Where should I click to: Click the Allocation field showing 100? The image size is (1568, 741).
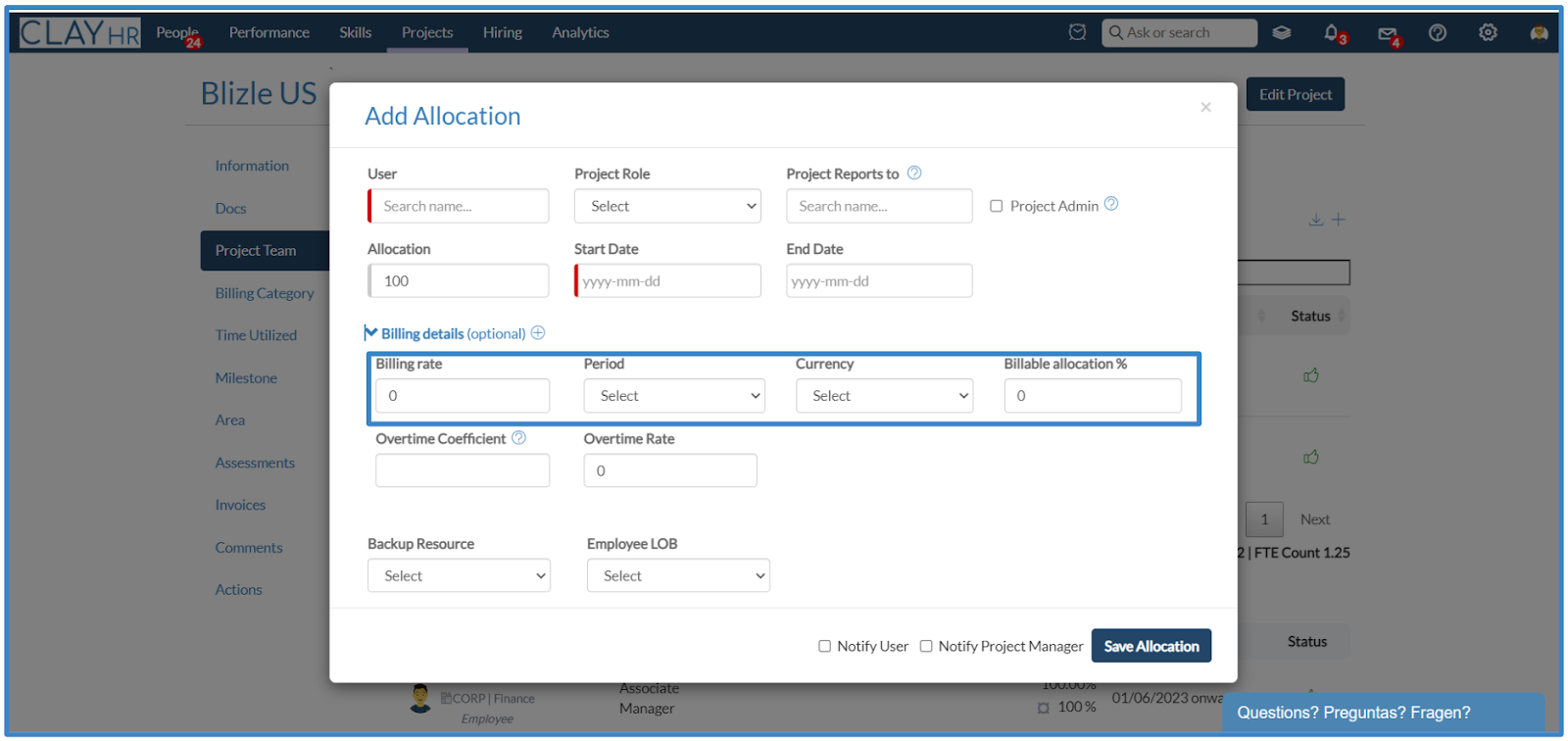(459, 280)
